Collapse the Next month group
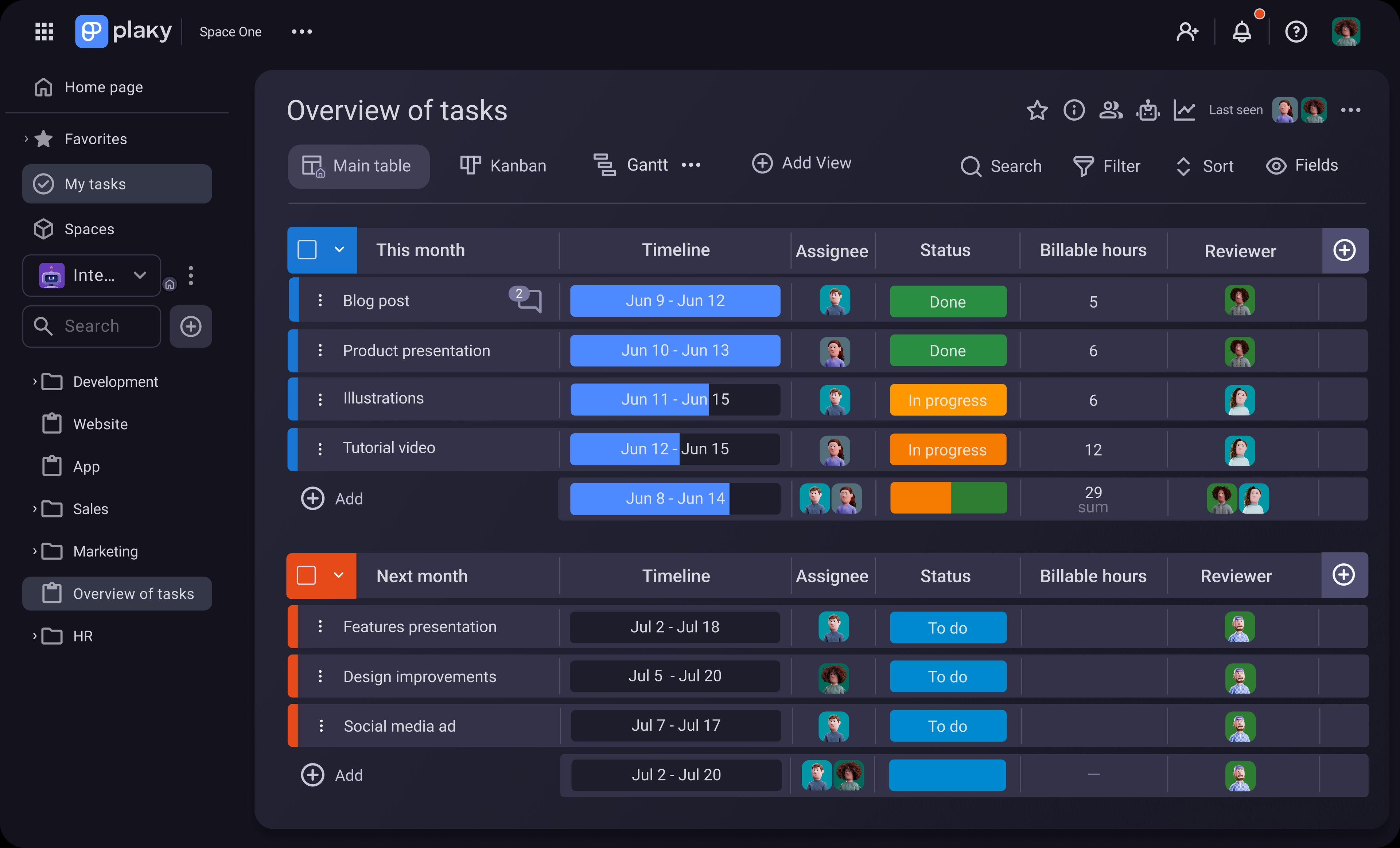Image resolution: width=1400 pixels, height=848 pixels. [x=339, y=575]
